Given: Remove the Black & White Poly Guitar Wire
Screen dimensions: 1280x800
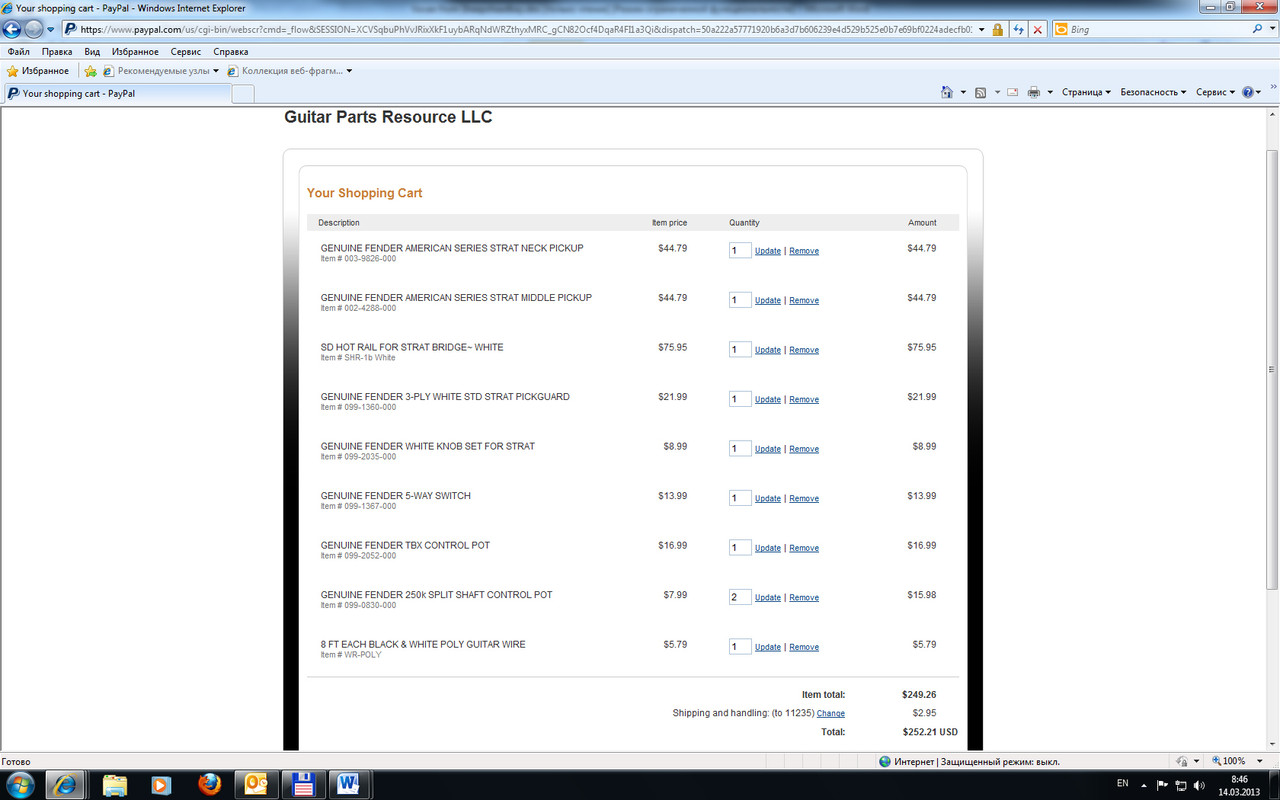Looking at the screenshot, I should pyautogui.click(x=804, y=647).
